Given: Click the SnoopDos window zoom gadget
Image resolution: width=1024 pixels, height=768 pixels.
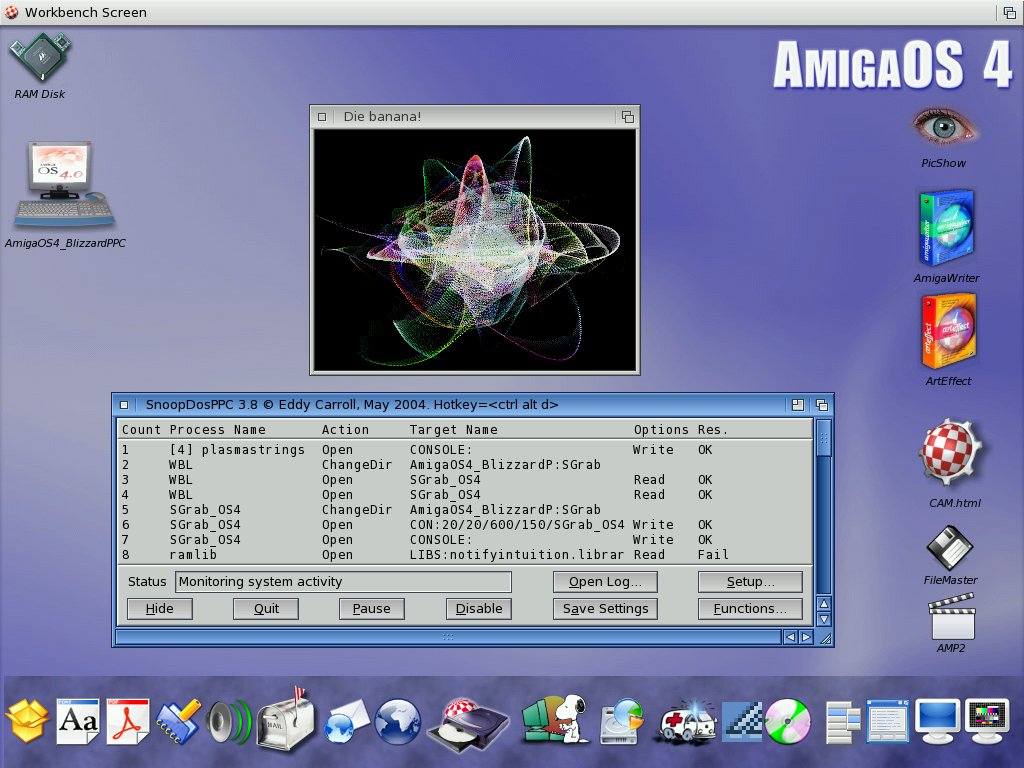Looking at the screenshot, I should pyautogui.click(x=797, y=405).
